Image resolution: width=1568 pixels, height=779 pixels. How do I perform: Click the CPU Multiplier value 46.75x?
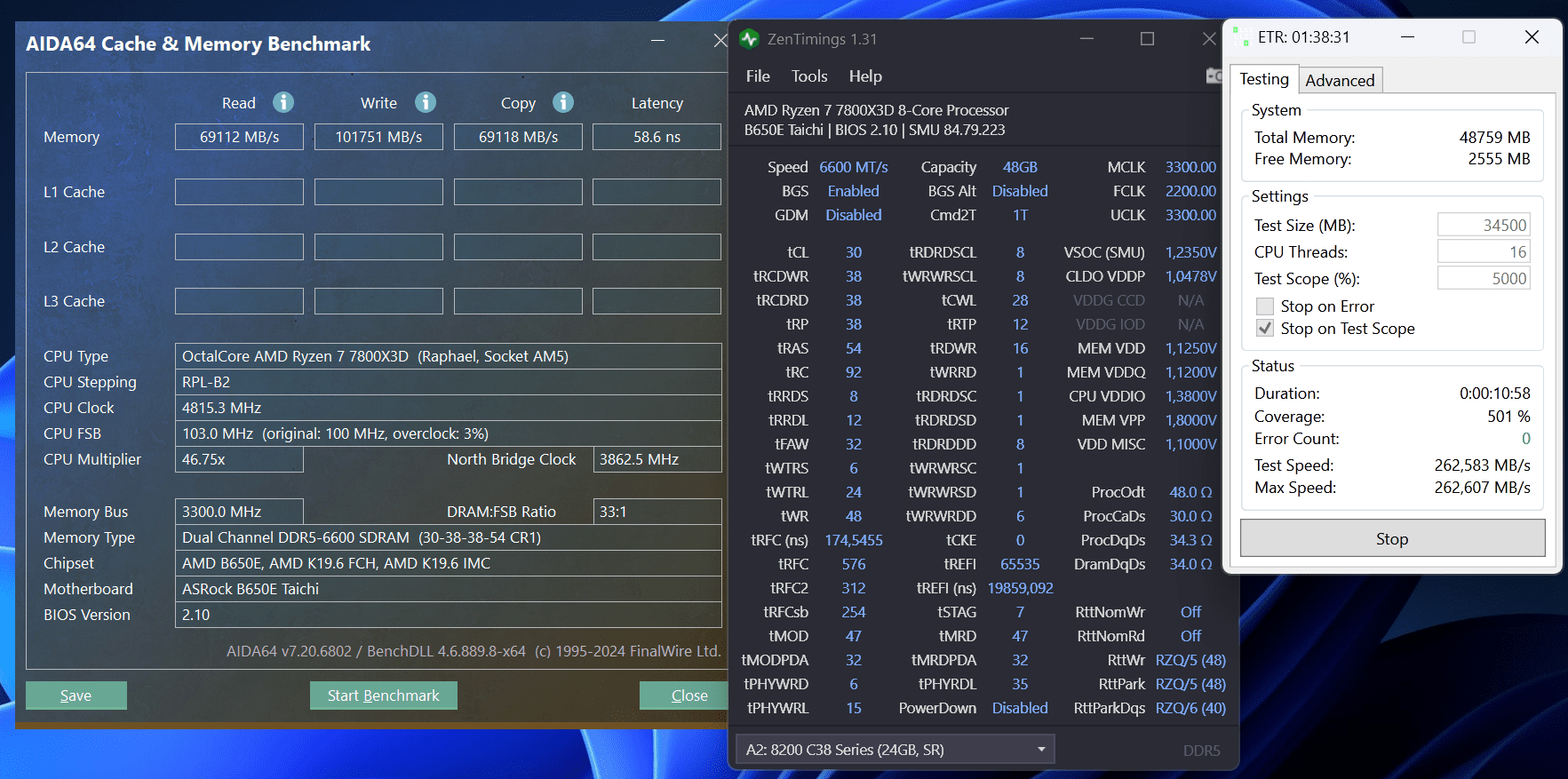239,459
